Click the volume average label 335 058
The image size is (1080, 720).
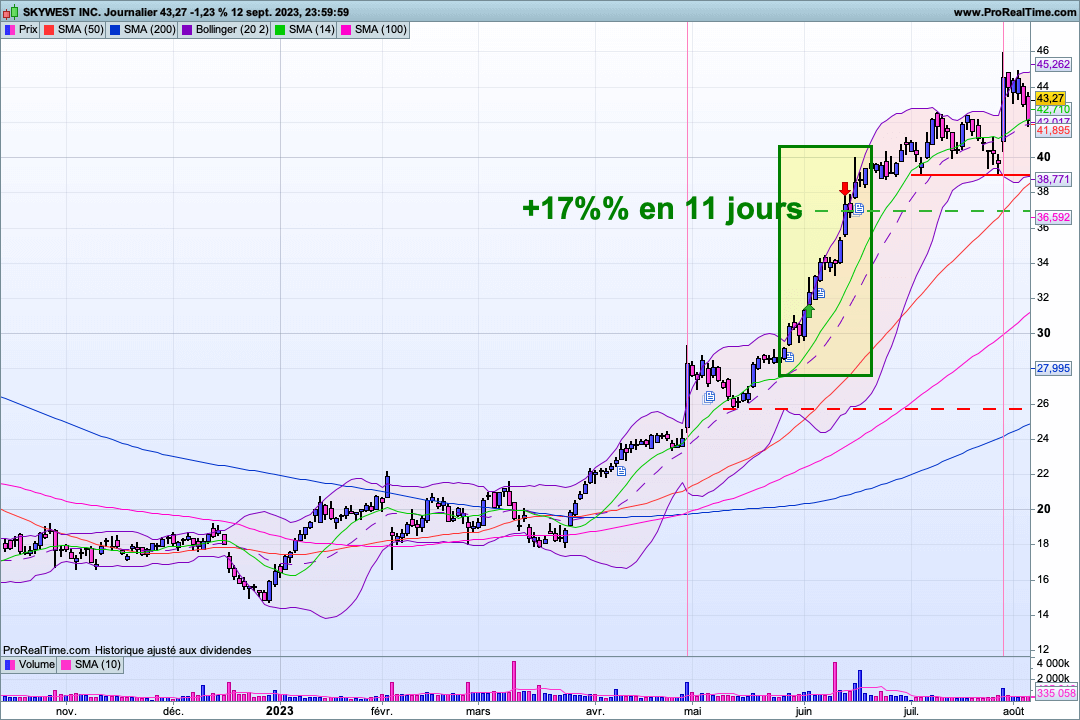pyautogui.click(x=1056, y=693)
